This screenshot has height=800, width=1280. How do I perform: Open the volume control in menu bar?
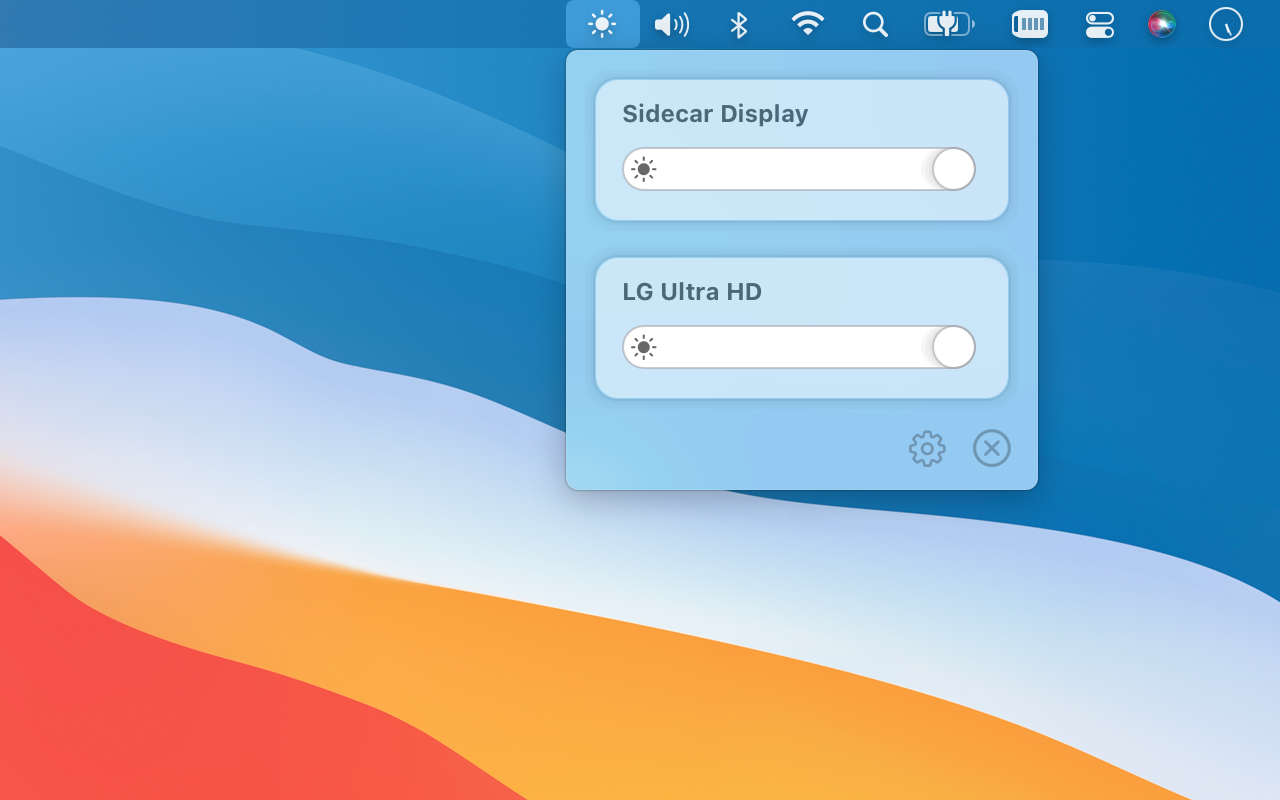671,24
